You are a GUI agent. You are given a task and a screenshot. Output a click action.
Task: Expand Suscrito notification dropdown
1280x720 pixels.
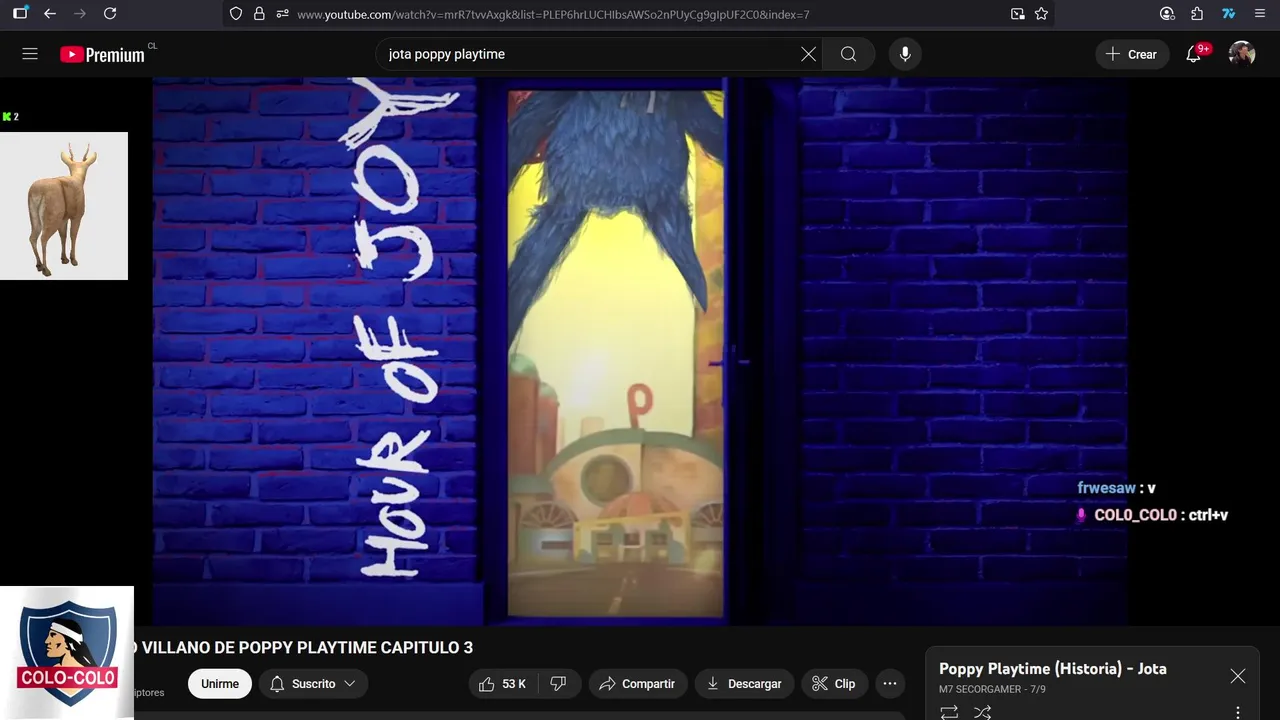(314, 684)
